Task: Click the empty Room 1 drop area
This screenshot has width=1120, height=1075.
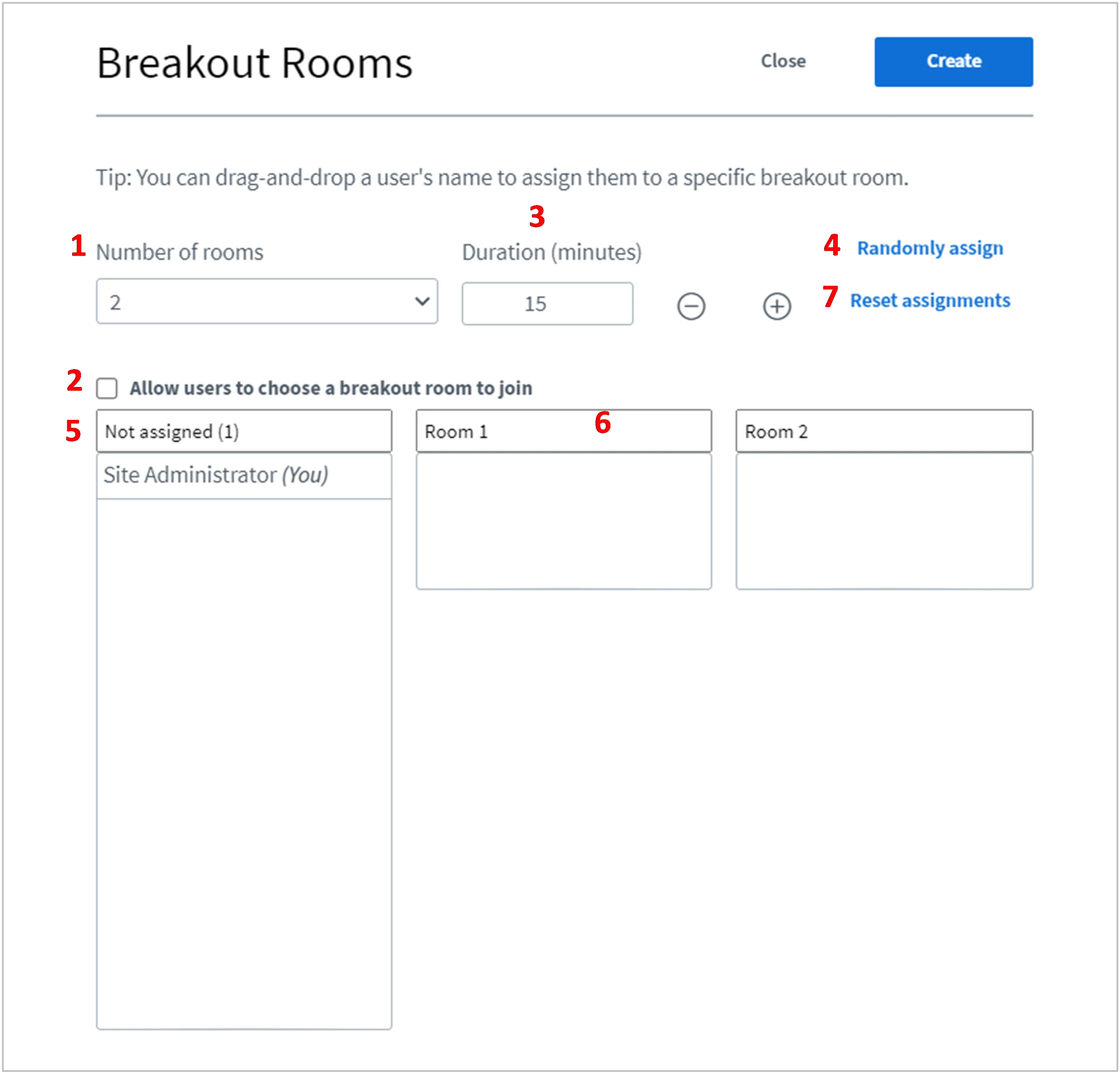Action: click(x=563, y=521)
